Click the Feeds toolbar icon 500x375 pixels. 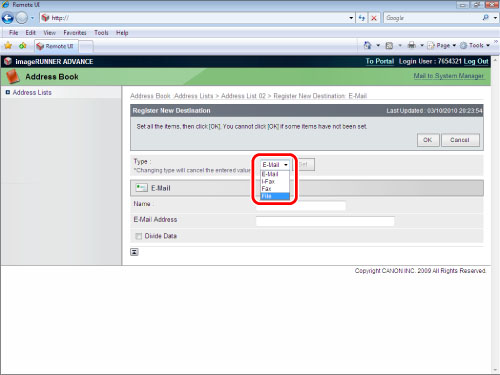(x=389, y=45)
